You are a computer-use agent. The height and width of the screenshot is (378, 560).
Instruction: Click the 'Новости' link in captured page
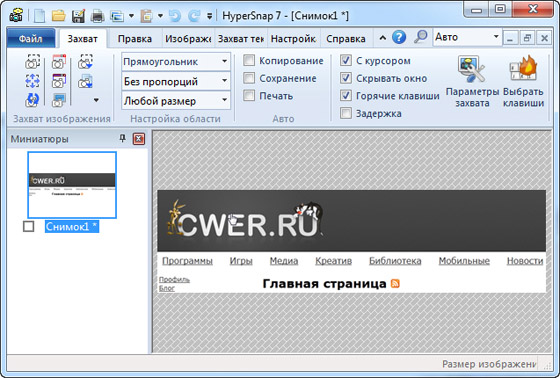point(525,261)
